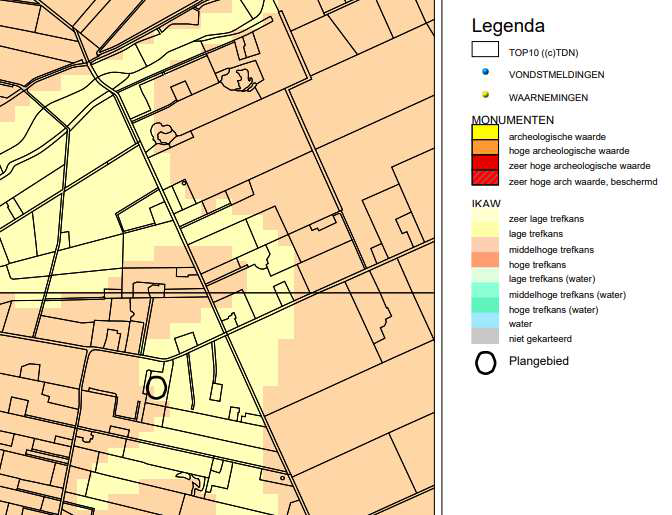Click the 'zeer lage trefkans' label
This screenshot has height=515, width=672.
coord(546,219)
